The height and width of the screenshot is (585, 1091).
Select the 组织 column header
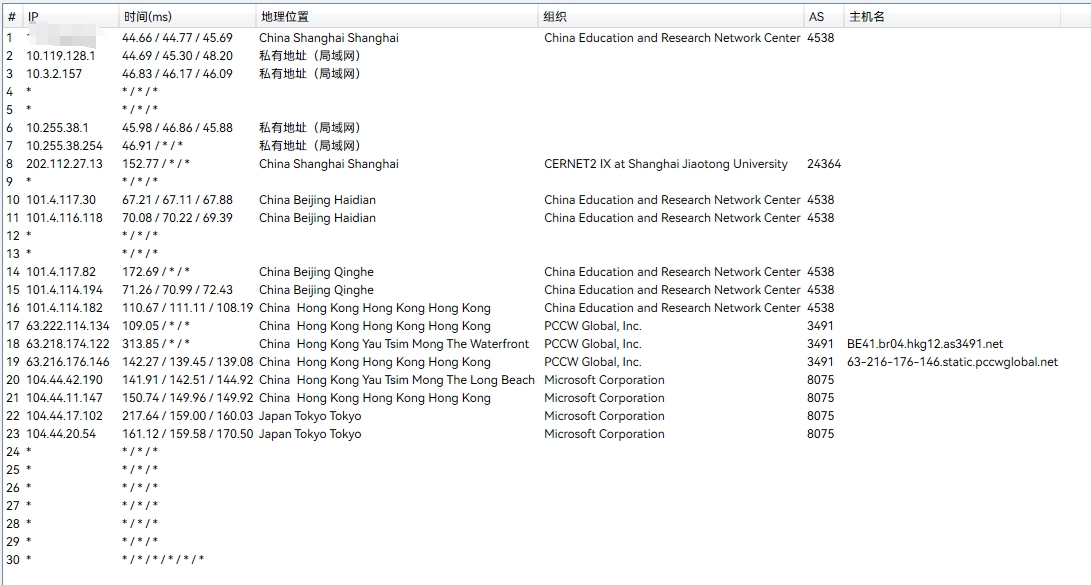click(555, 17)
